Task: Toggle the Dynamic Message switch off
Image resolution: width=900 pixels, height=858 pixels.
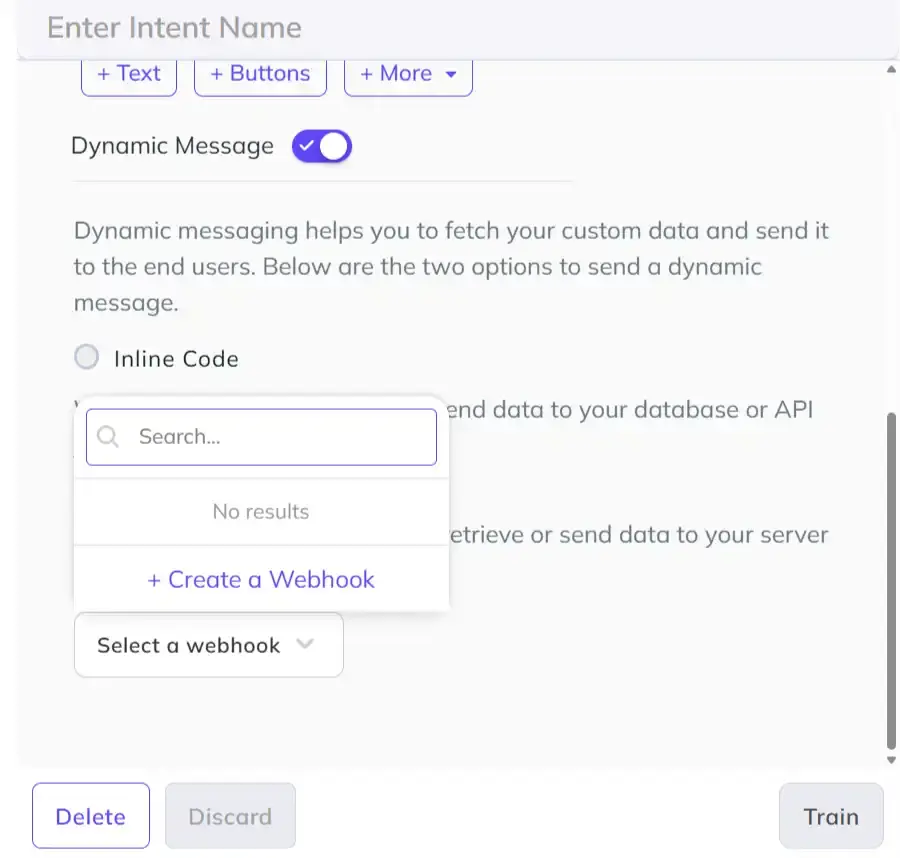Action: tap(321, 146)
